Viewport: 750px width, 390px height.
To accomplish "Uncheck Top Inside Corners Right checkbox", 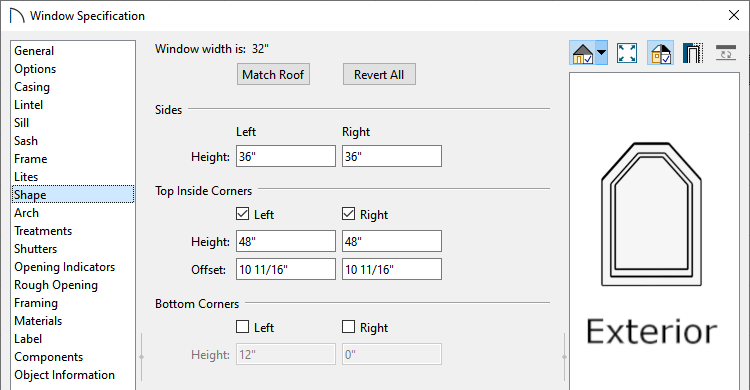I will click(348, 213).
